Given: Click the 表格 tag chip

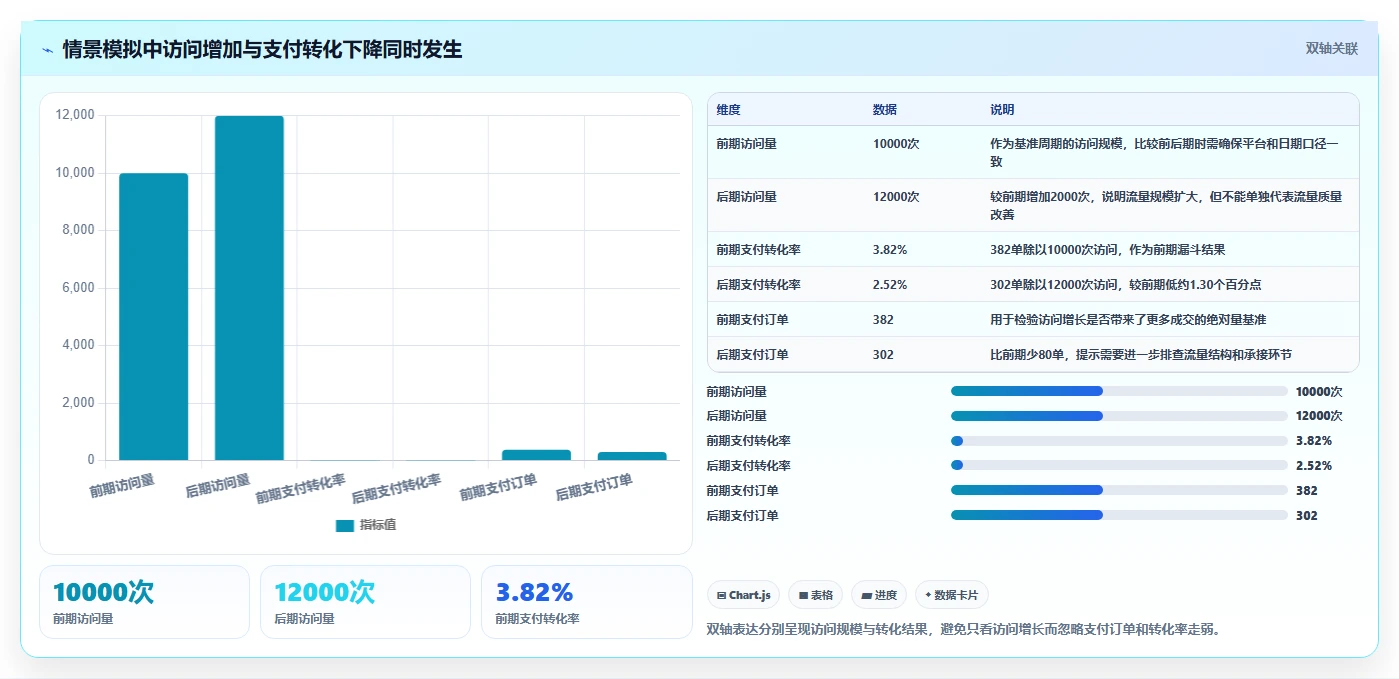Looking at the screenshot, I should point(816,595).
